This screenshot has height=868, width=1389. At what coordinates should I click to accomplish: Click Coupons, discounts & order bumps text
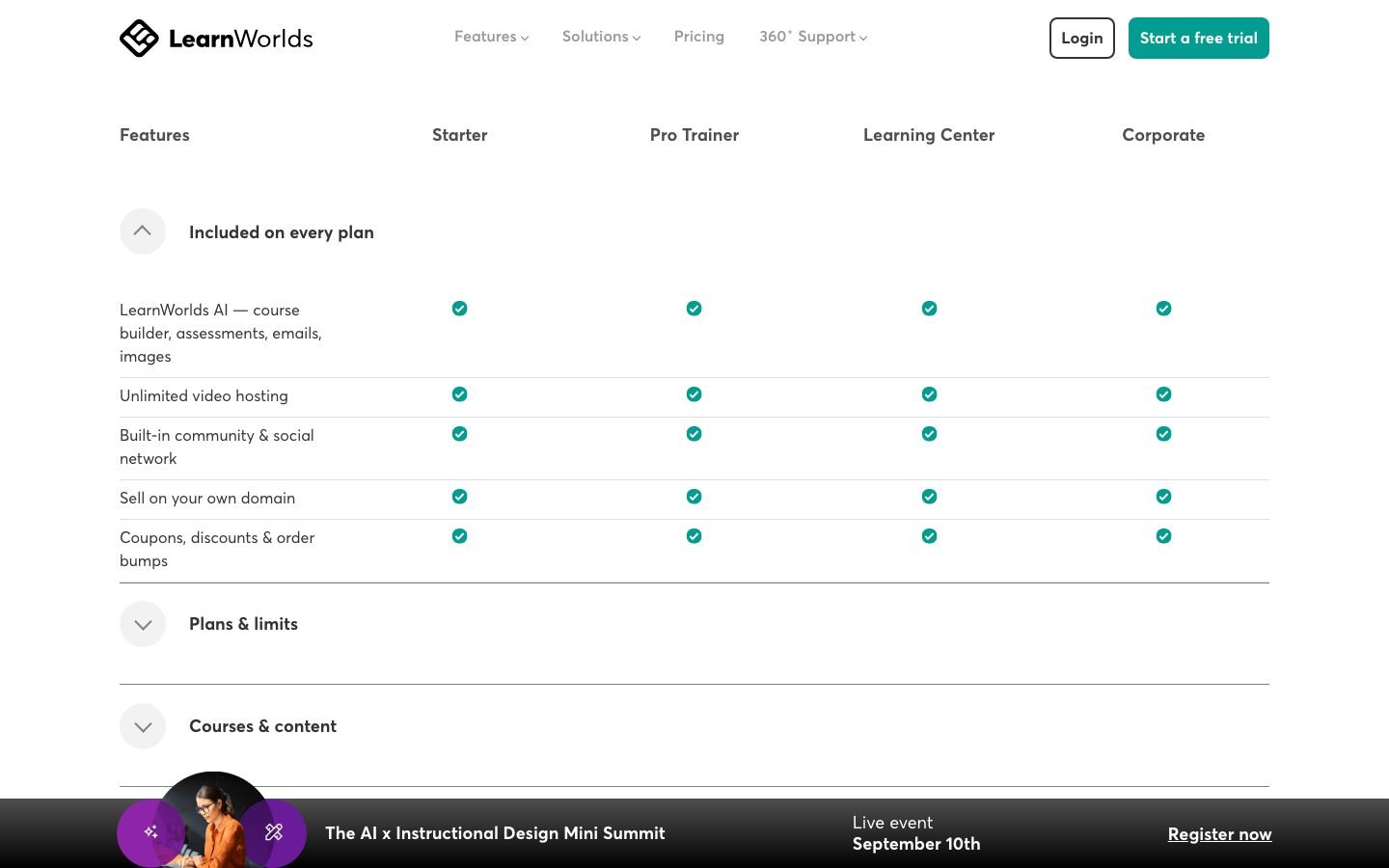pos(217,549)
